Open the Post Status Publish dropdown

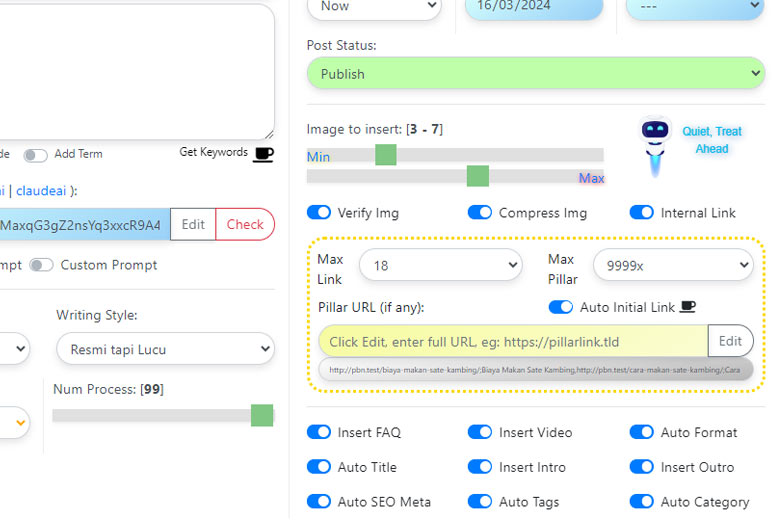[x=535, y=74]
